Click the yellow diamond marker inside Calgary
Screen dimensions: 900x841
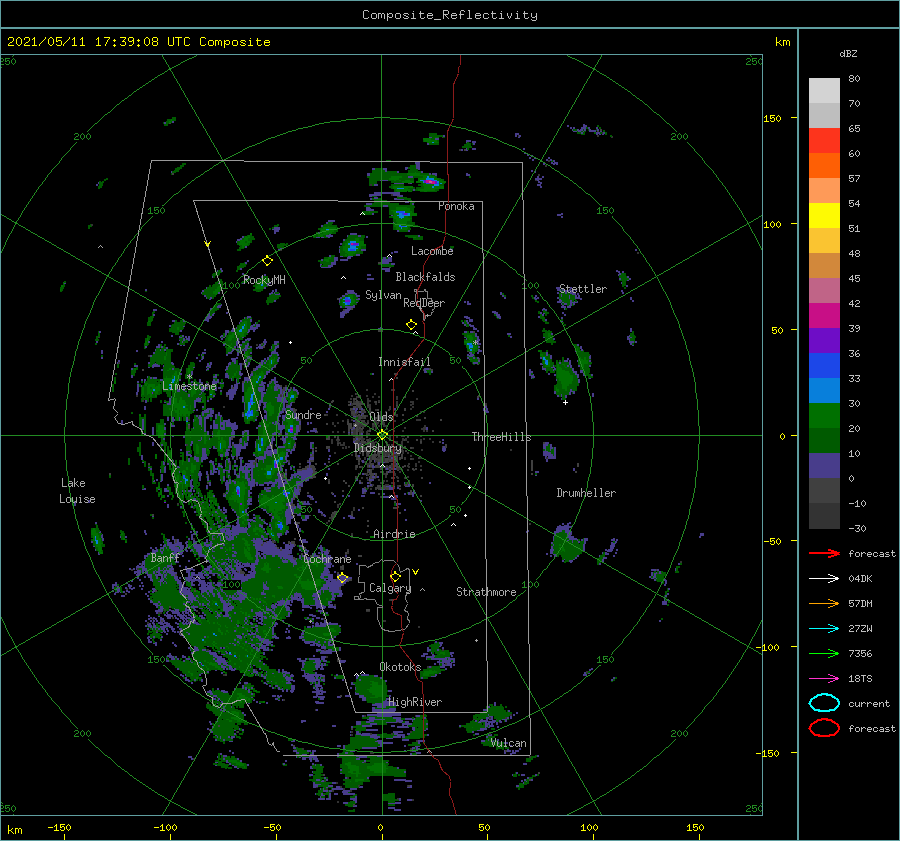(395, 576)
